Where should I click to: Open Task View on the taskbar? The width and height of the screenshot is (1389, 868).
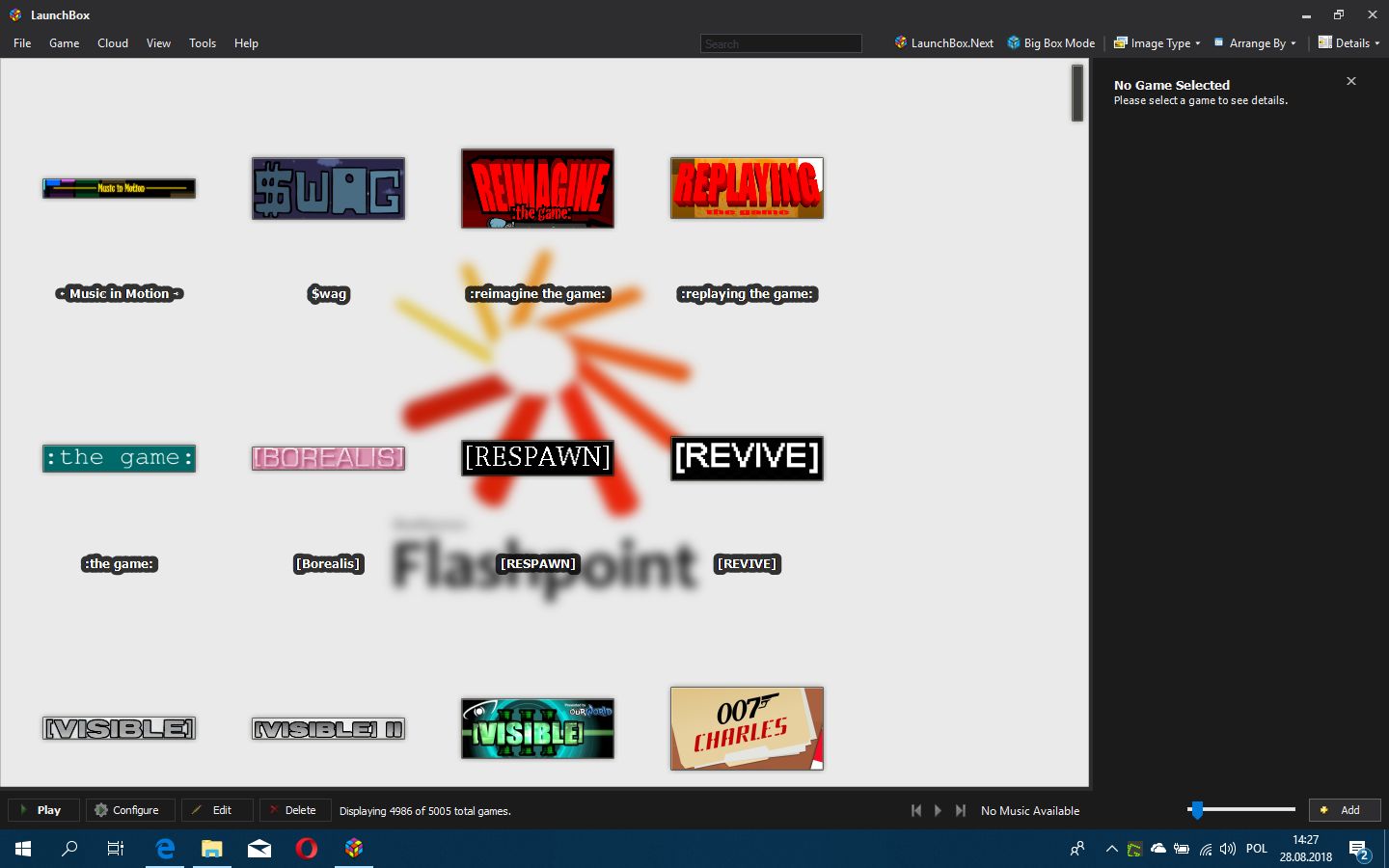click(116, 849)
